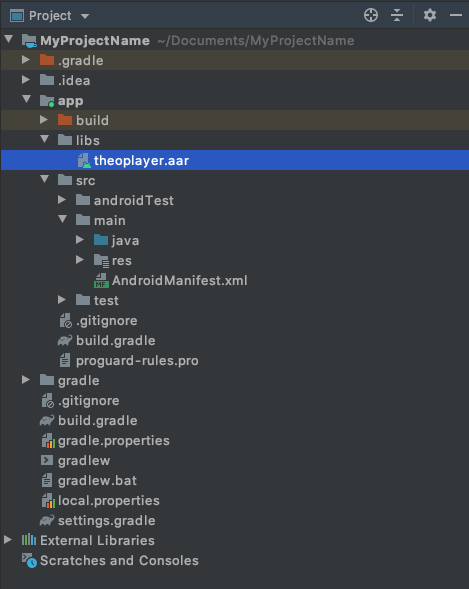Click the locate/select opened file crosshair icon
Screen dimensions: 469x589
tap(371, 15)
